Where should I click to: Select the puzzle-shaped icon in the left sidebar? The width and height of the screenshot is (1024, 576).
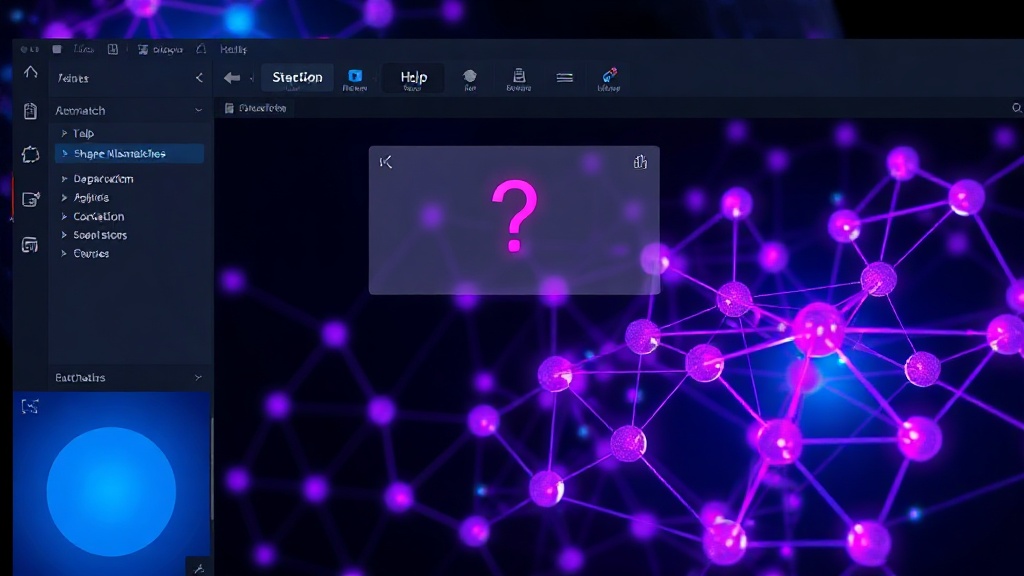point(30,155)
